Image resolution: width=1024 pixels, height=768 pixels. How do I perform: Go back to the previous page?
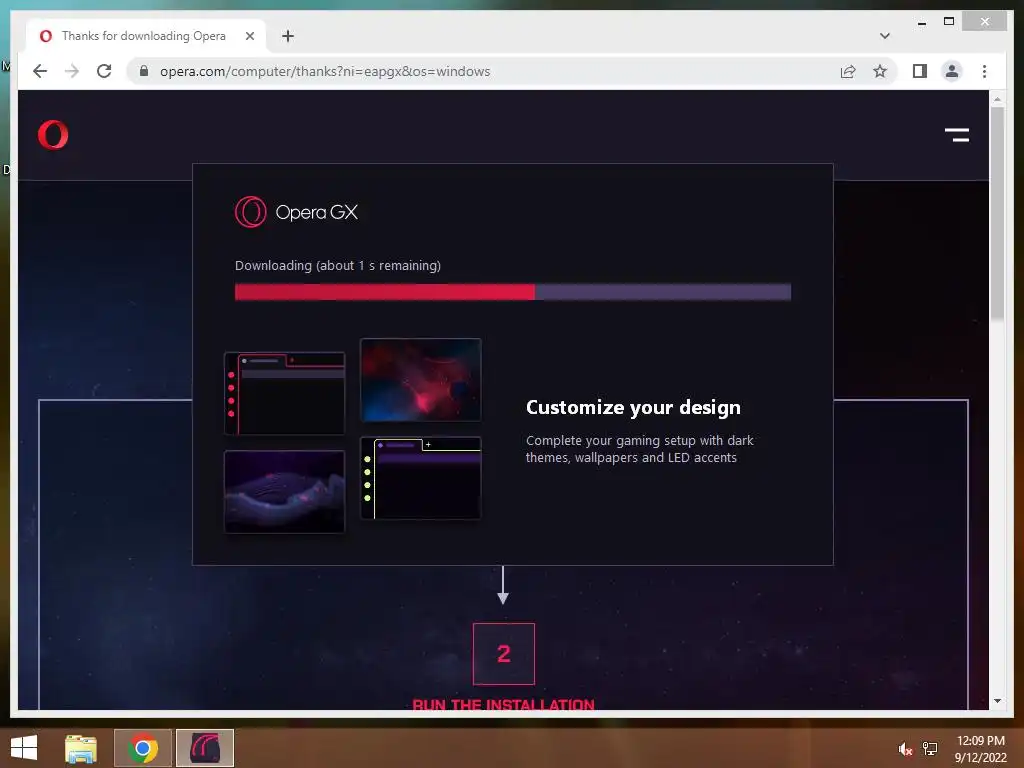tap(40, 71)
